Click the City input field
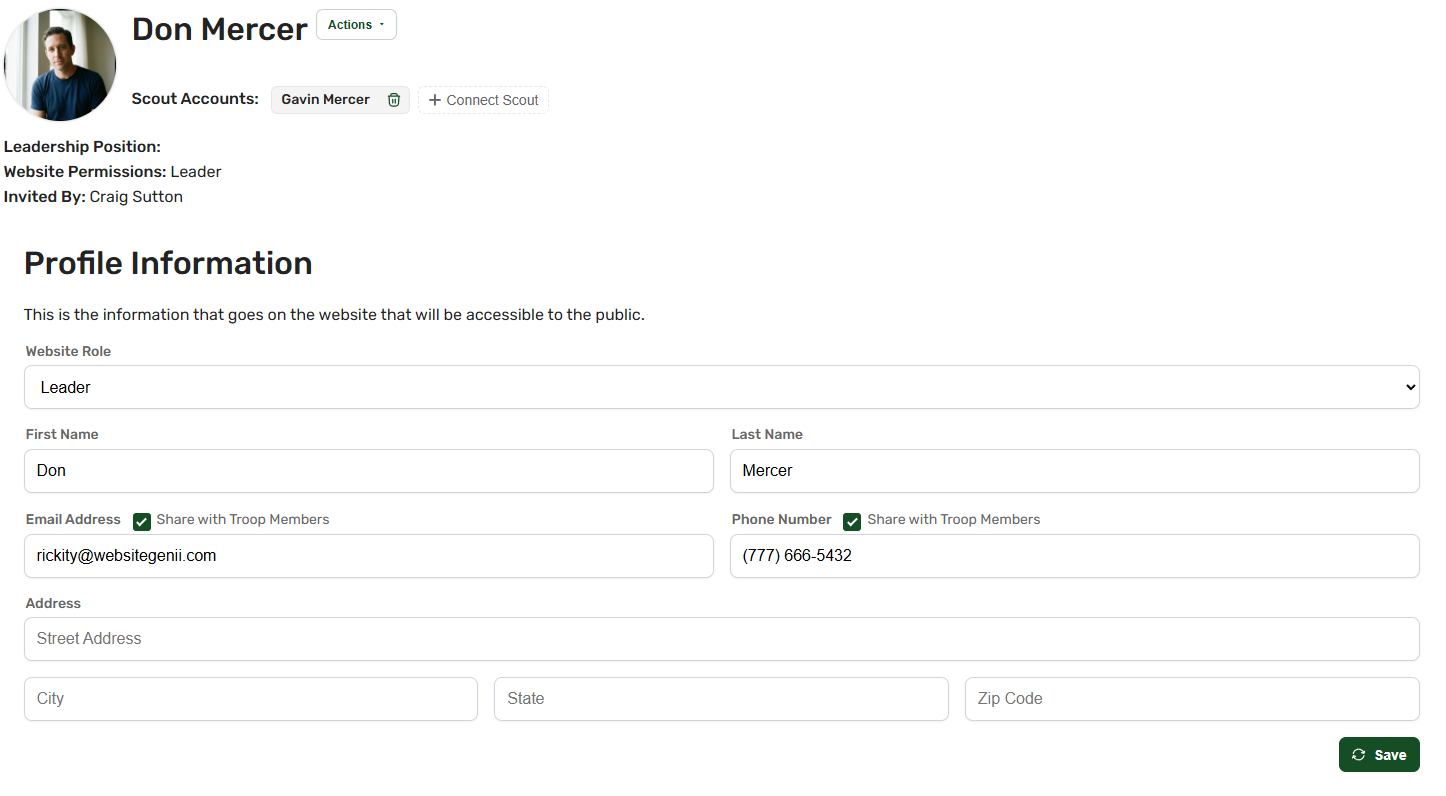Image resolution: width=1446 pixels, height=796 pixels. (x=251, y=699)
